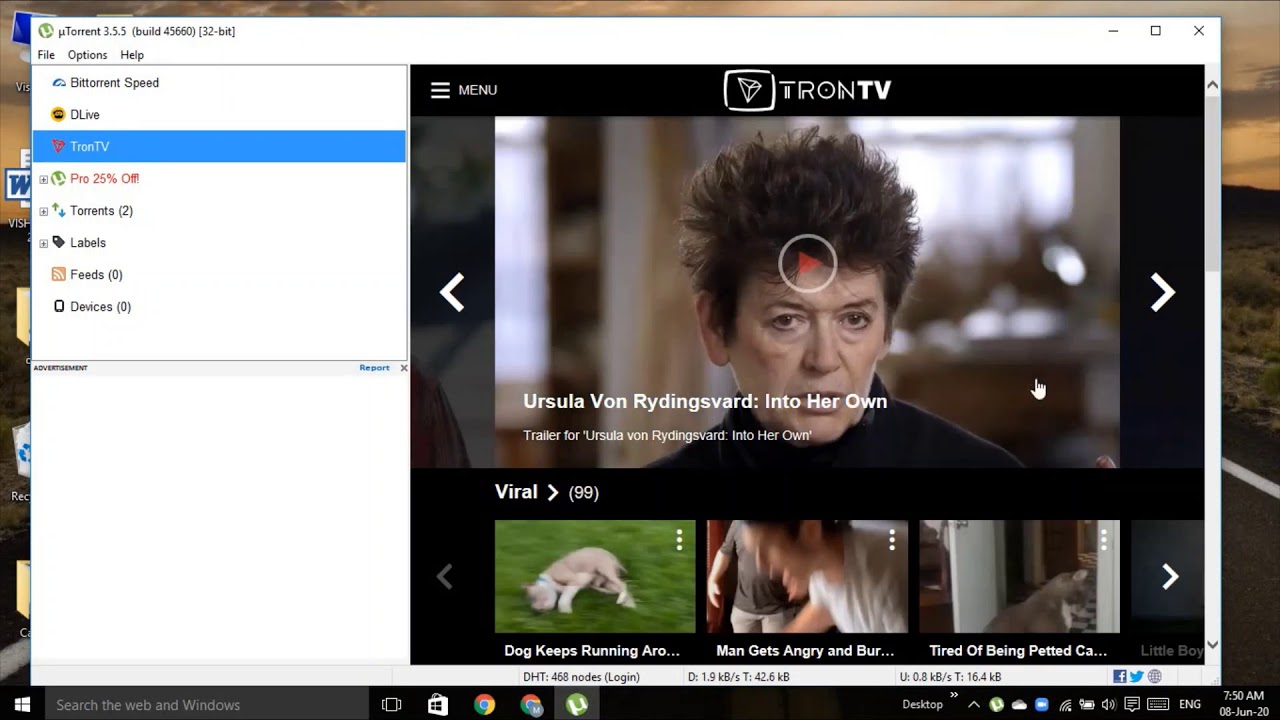This screenshot has height=720, width=1280.
Task: Expand the Pro 25% Off! node
Action: [x=43, y=179]
